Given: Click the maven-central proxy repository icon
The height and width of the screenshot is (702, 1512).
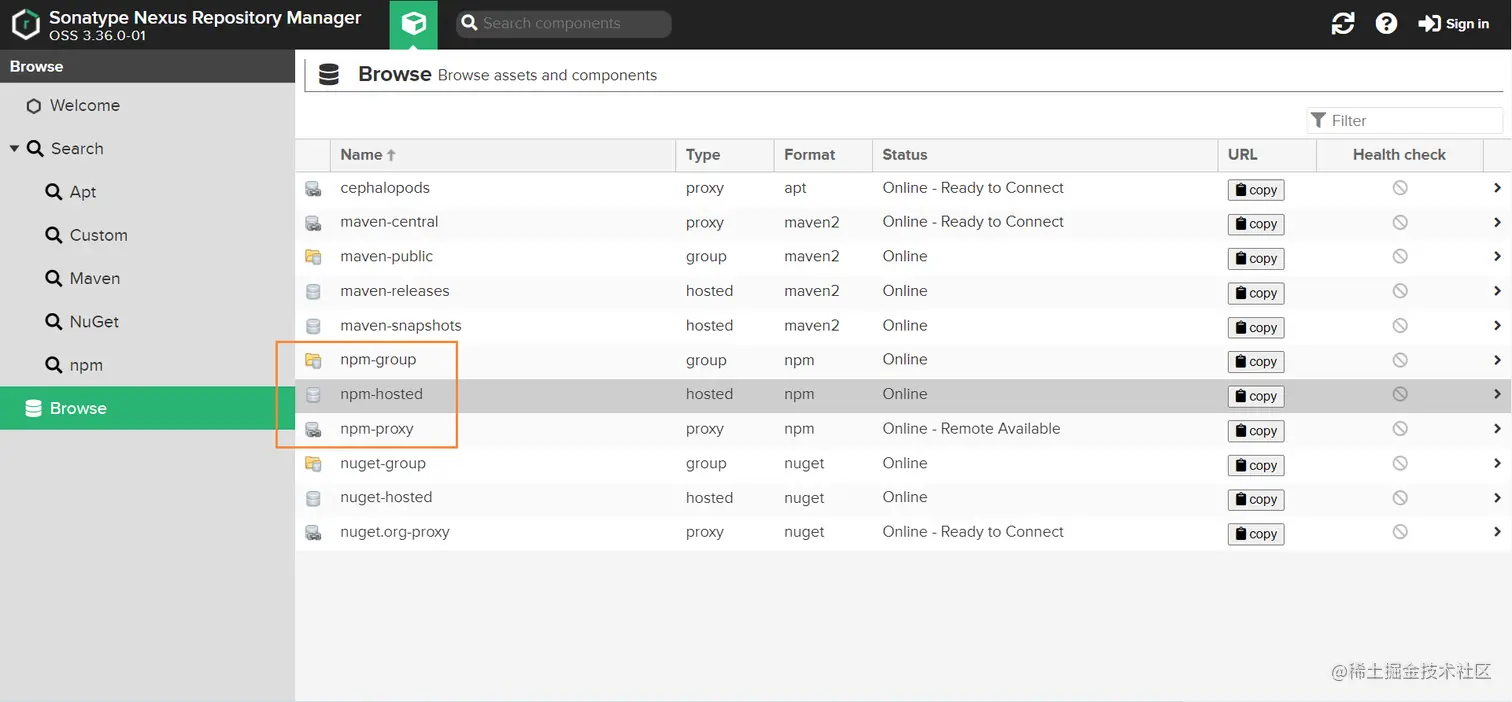Looking at the screenshot, I should coord(313,223).
